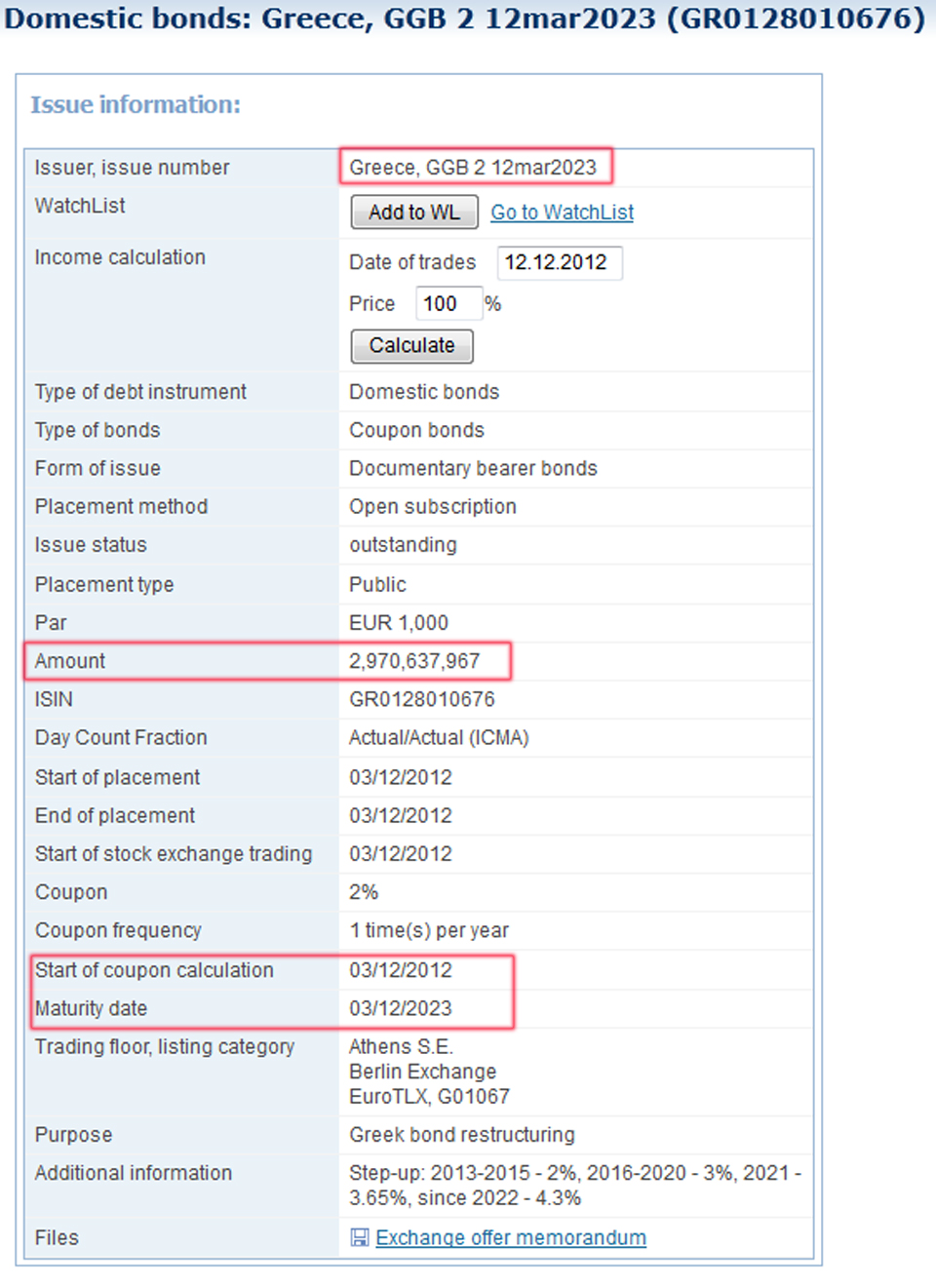Click Athens S.E. trading floor entry

(401, 1046)
